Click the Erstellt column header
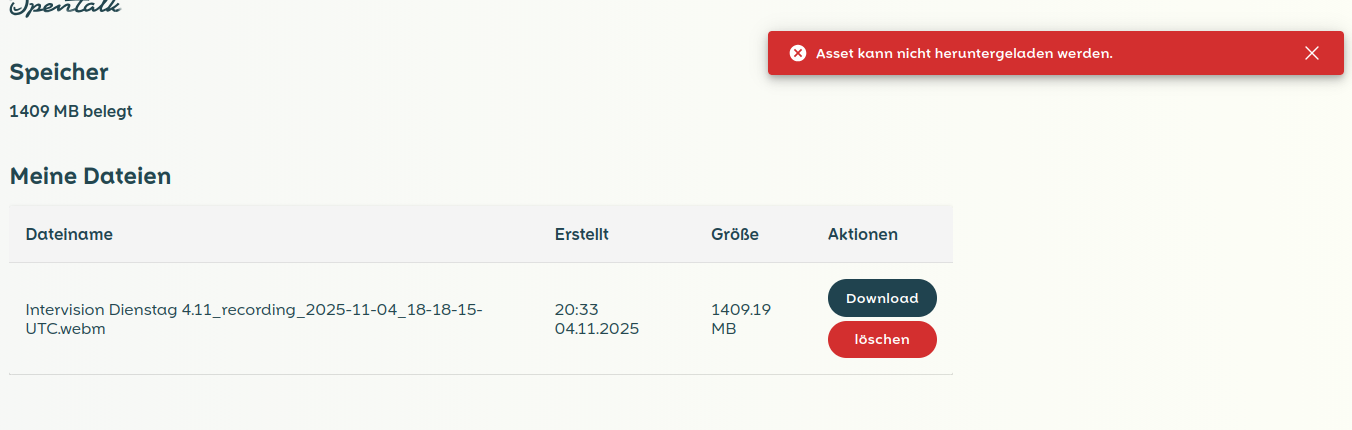Image resolution: width=1352 pixels, height=430 pixels. click(581, 234)
